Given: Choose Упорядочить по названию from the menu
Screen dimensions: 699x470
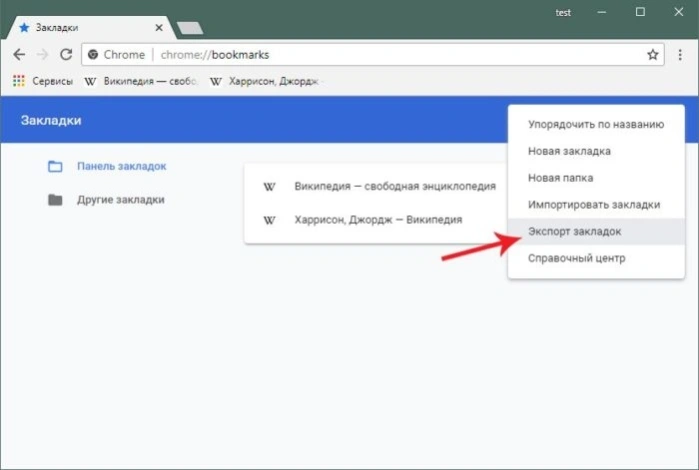Looking at the screenshot, I should point(596,124).
